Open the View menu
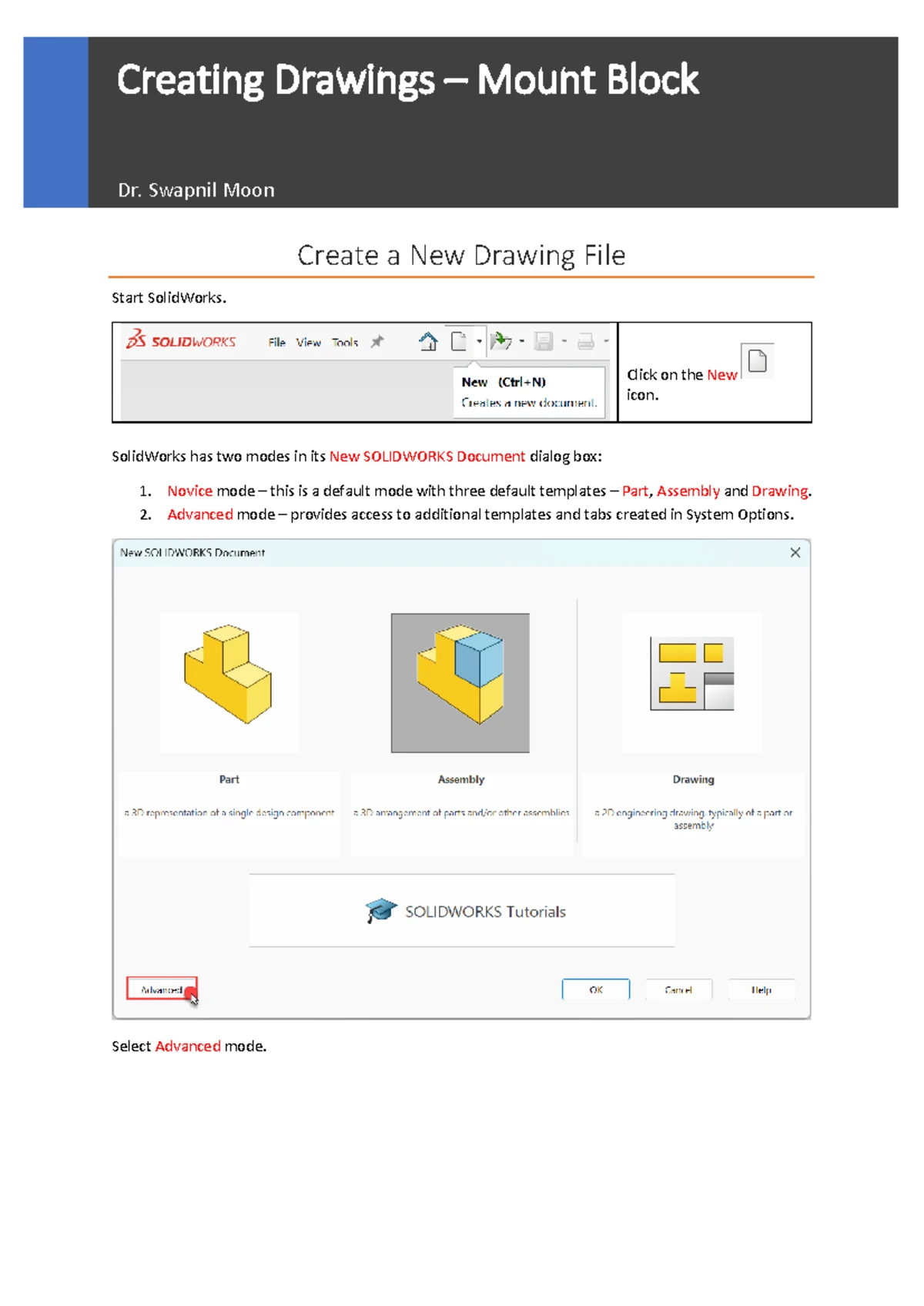Screen dimensions: 924x1306 click(309, 343)
